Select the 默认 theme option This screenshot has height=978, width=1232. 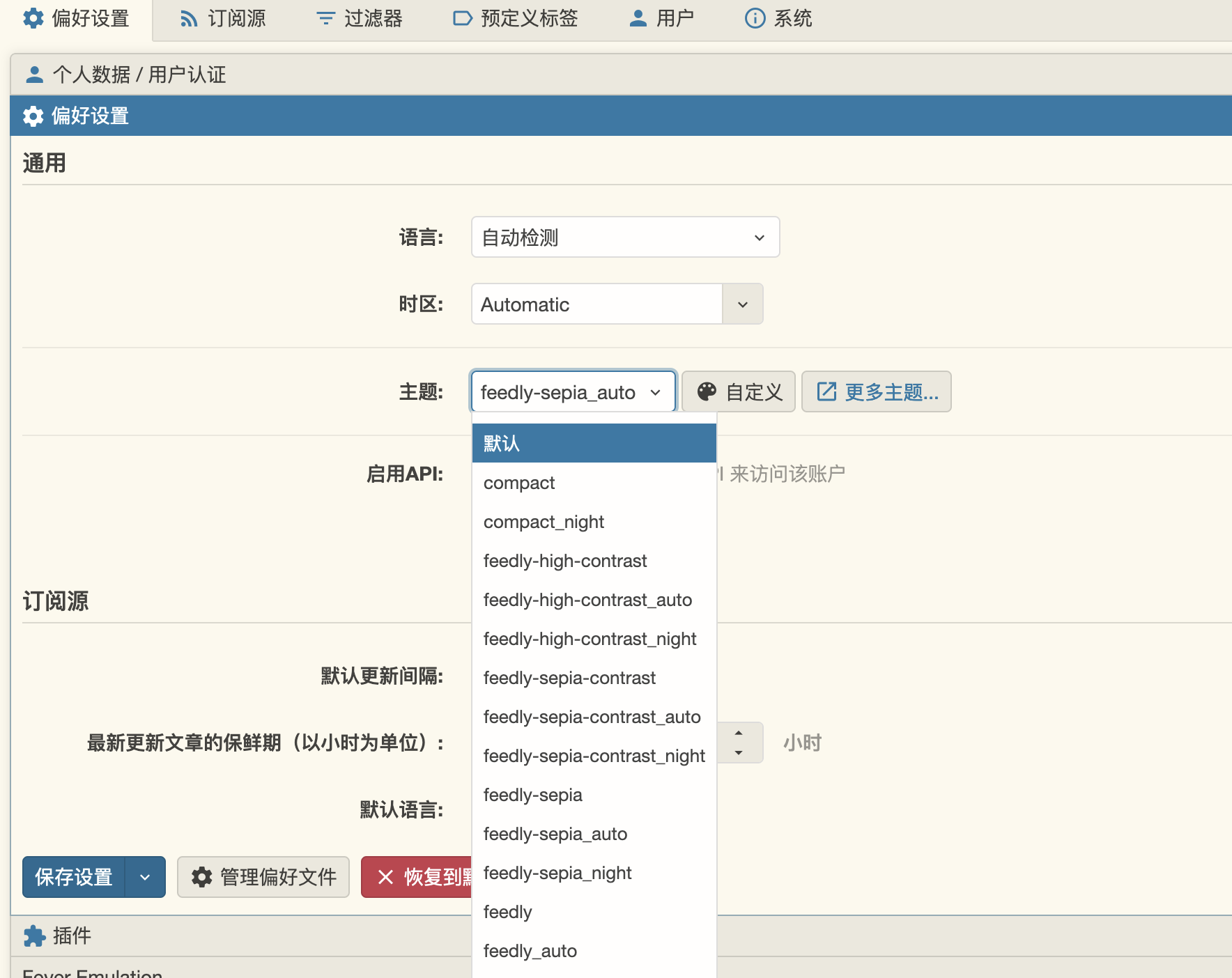[594, 443]
